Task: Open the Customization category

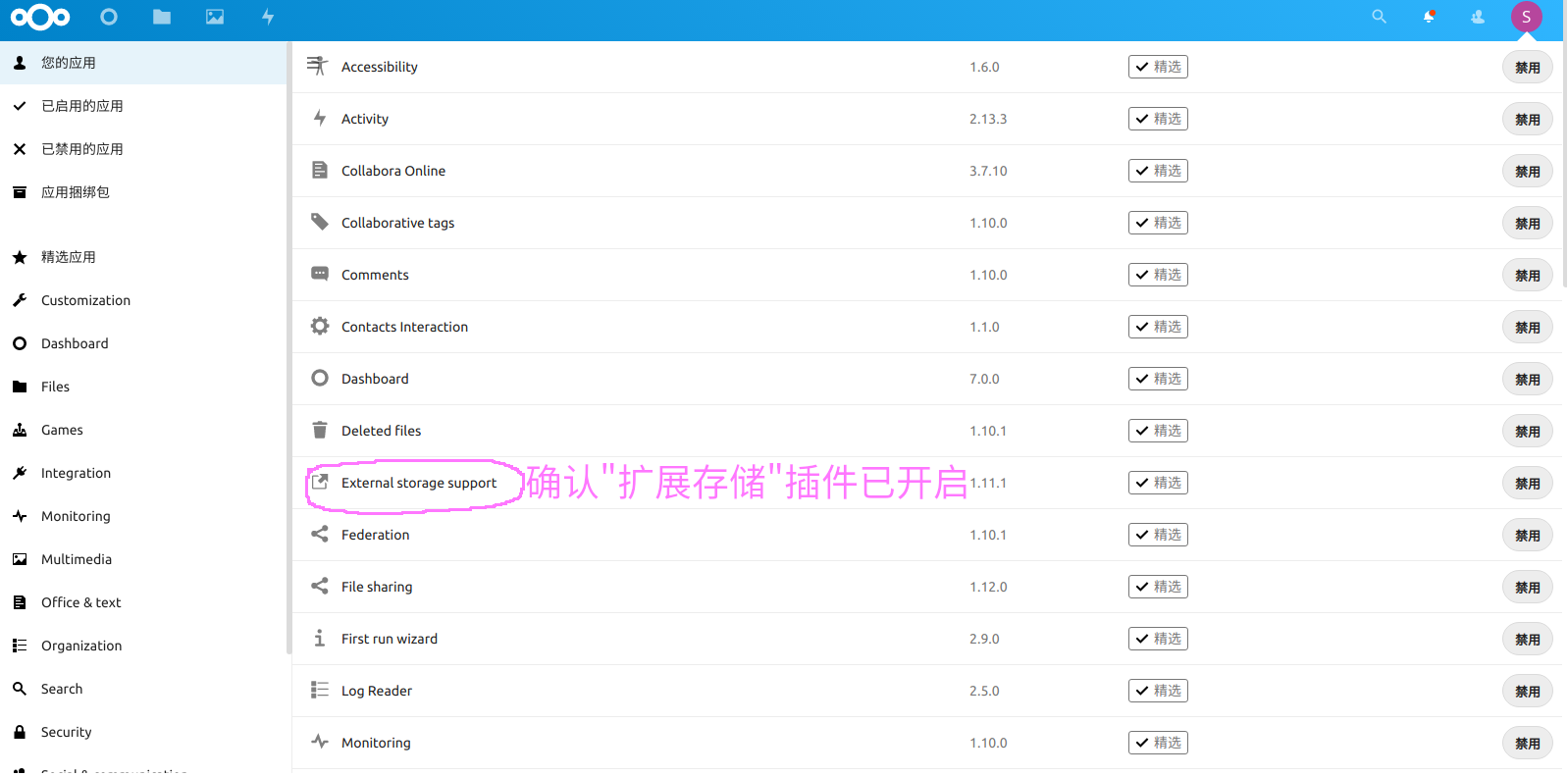Action: pyautogui.click(x=143, y=300)
